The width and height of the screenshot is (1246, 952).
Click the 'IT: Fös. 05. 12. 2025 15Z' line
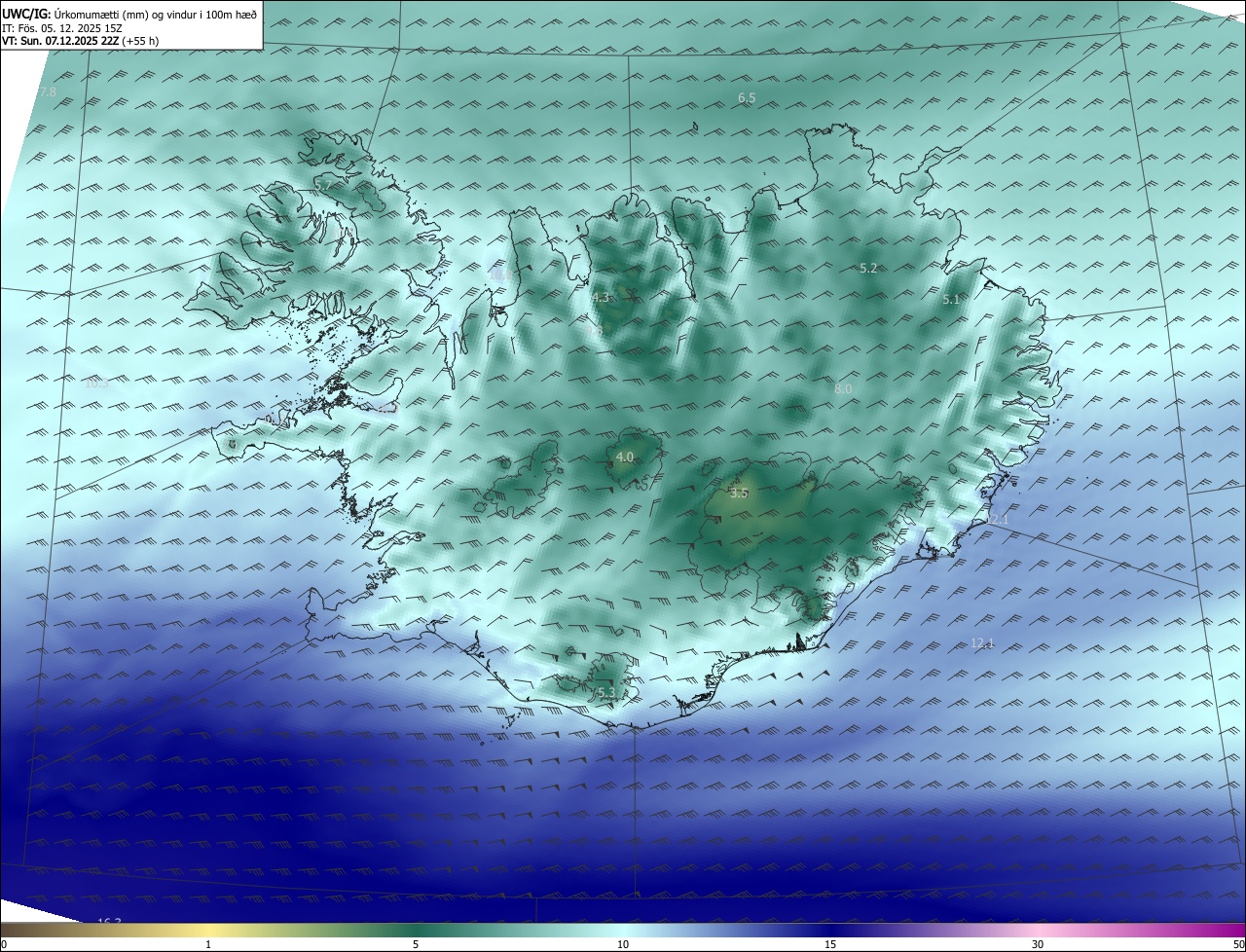[x=61, y=27]
